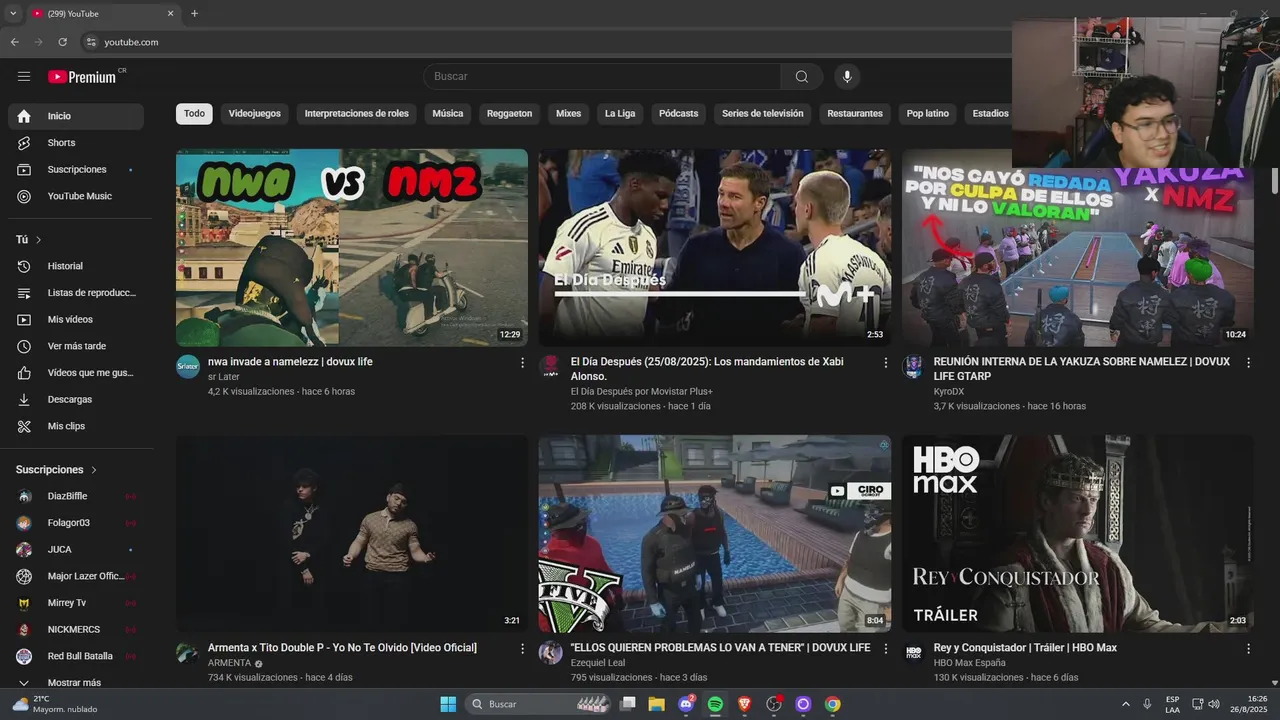Select the Mixes filter chip
This screenshot has height=720, width=1280.
[x=569, y=114]
